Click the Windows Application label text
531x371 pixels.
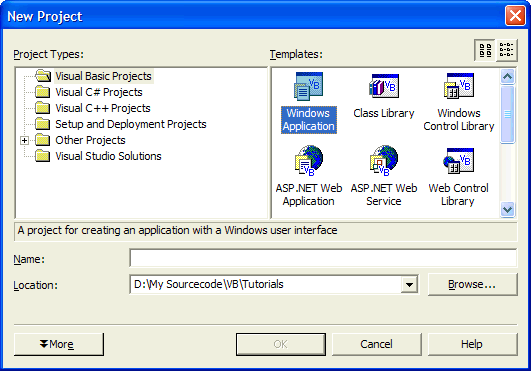309,119
